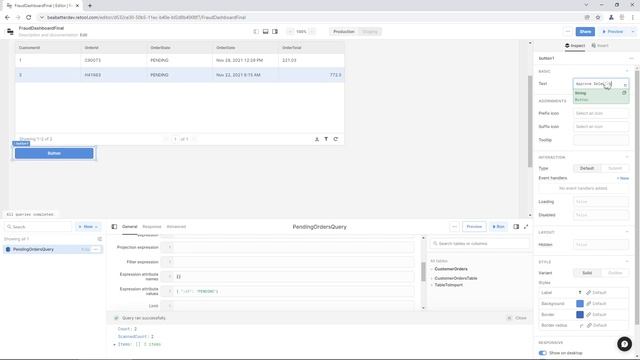This screenshot has width=640, height=360.
Task: Open the PendingOrdersQuery row more menu
Action: [x=96, y=249]
